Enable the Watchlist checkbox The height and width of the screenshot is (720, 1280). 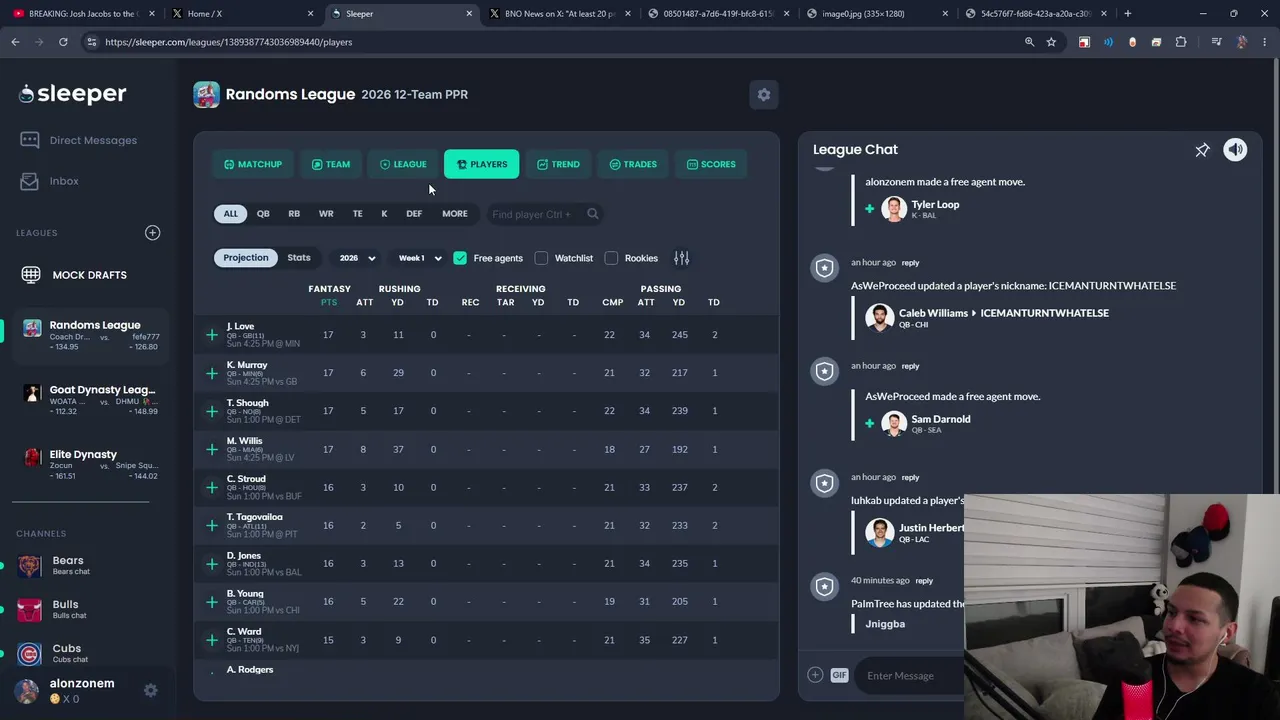[x=541, y=258]
